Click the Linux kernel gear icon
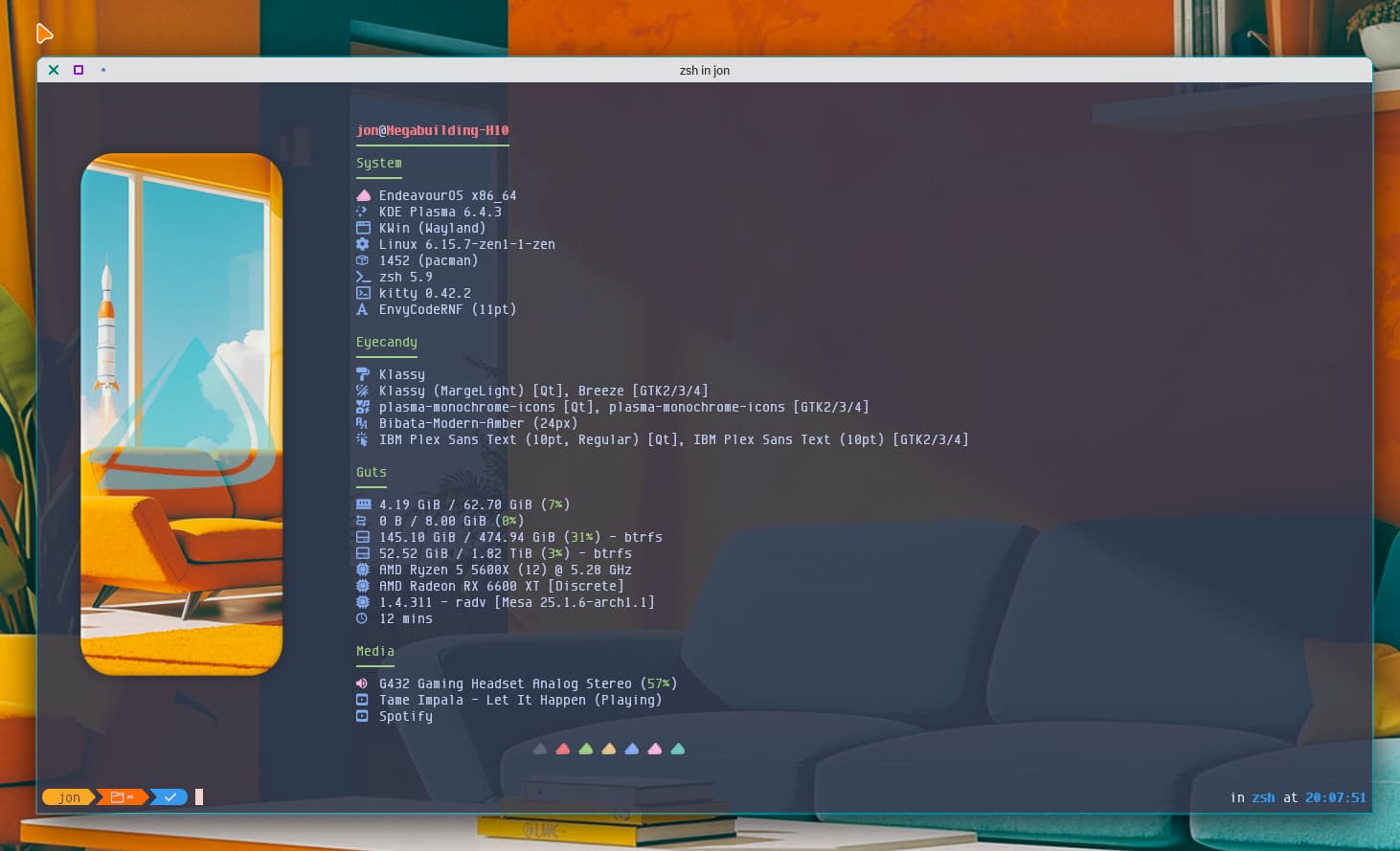This screenshot has height=851, width=1400. [x=363, y=244]
